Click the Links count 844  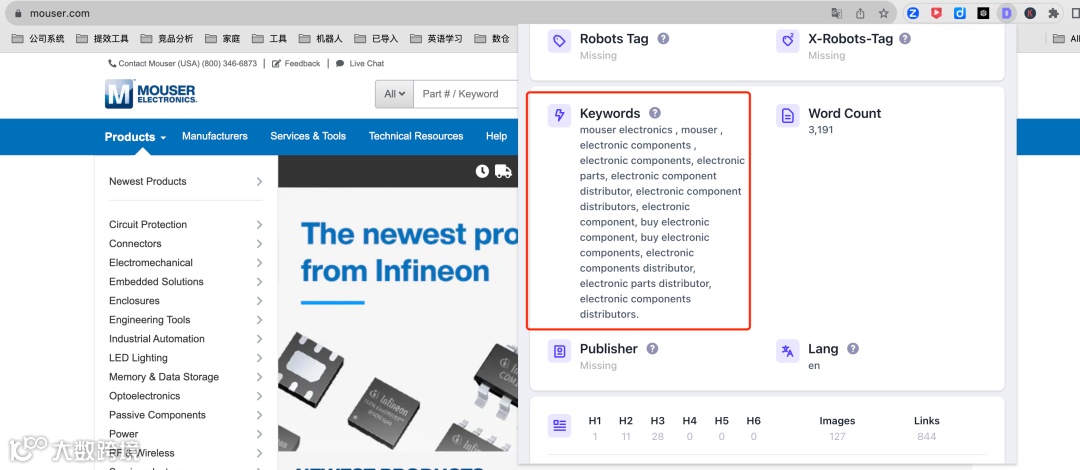[x=926, y=436]
